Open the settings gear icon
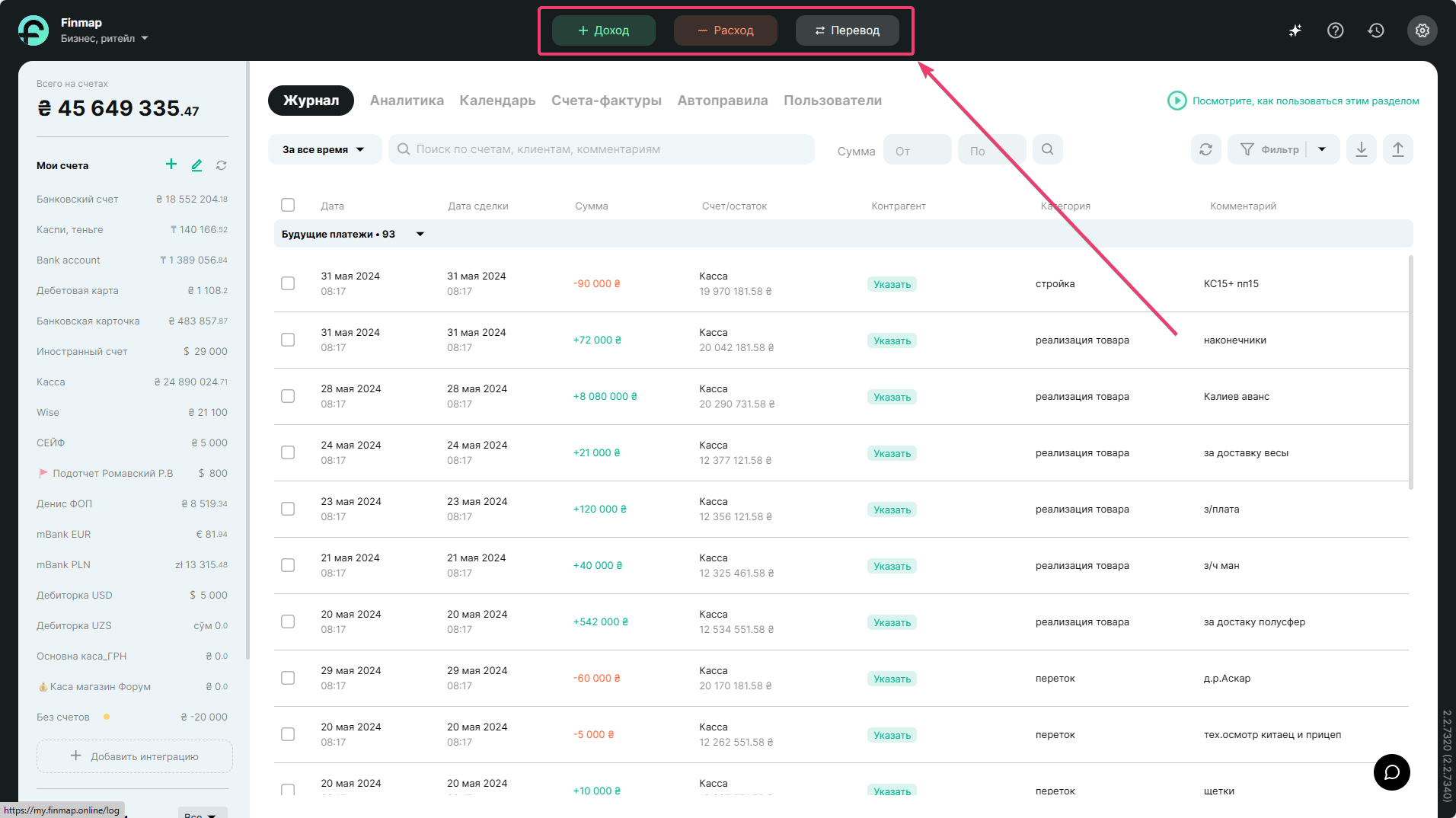This screenshot has height=818, width=1456. pyautogui.click(x=1422, y=30)
